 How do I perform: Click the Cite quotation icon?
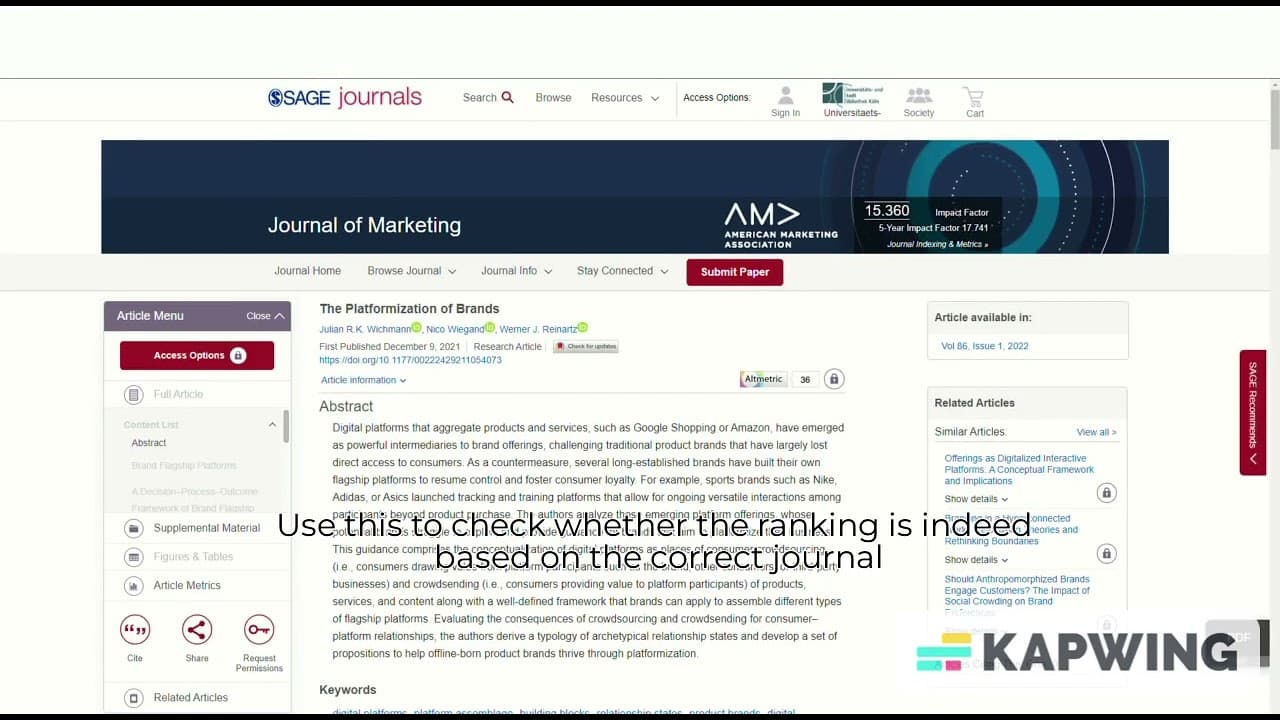pos(135,629)
